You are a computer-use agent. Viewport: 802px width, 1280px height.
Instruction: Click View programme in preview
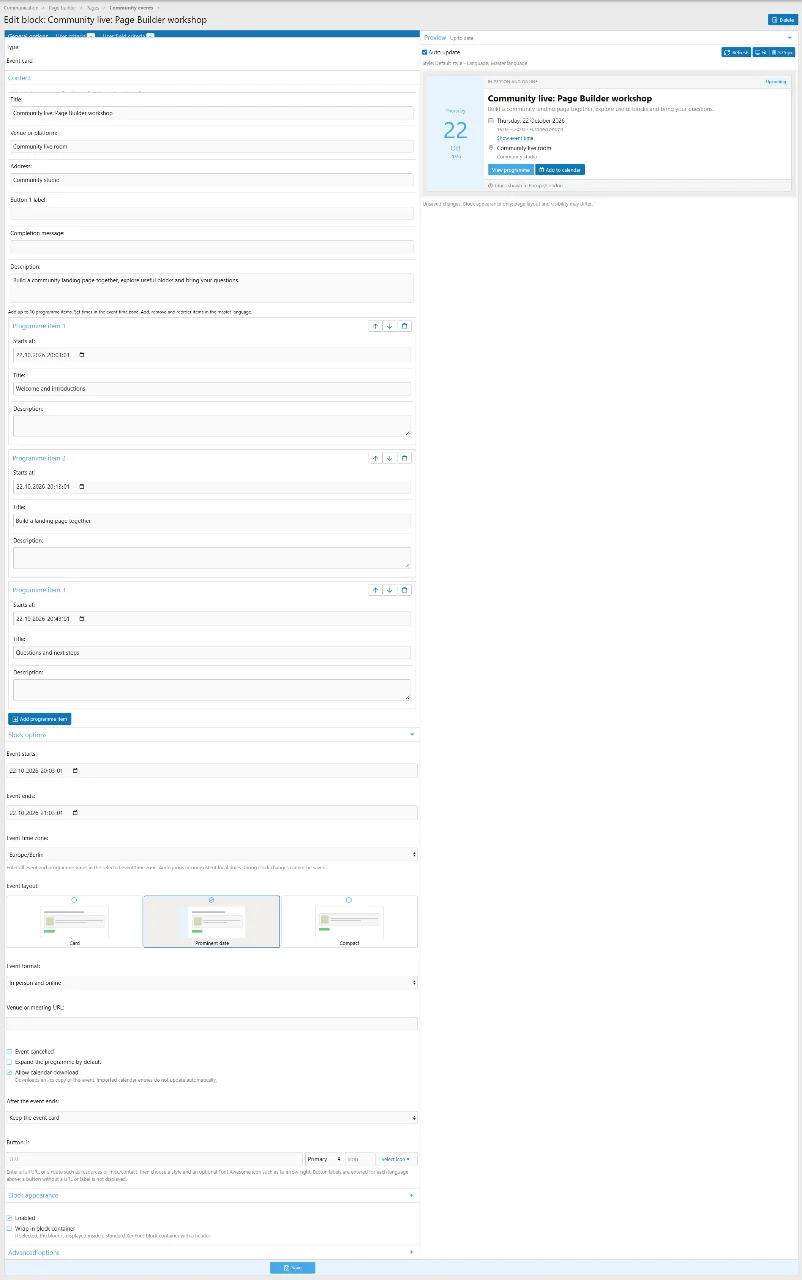pos(510,170)
